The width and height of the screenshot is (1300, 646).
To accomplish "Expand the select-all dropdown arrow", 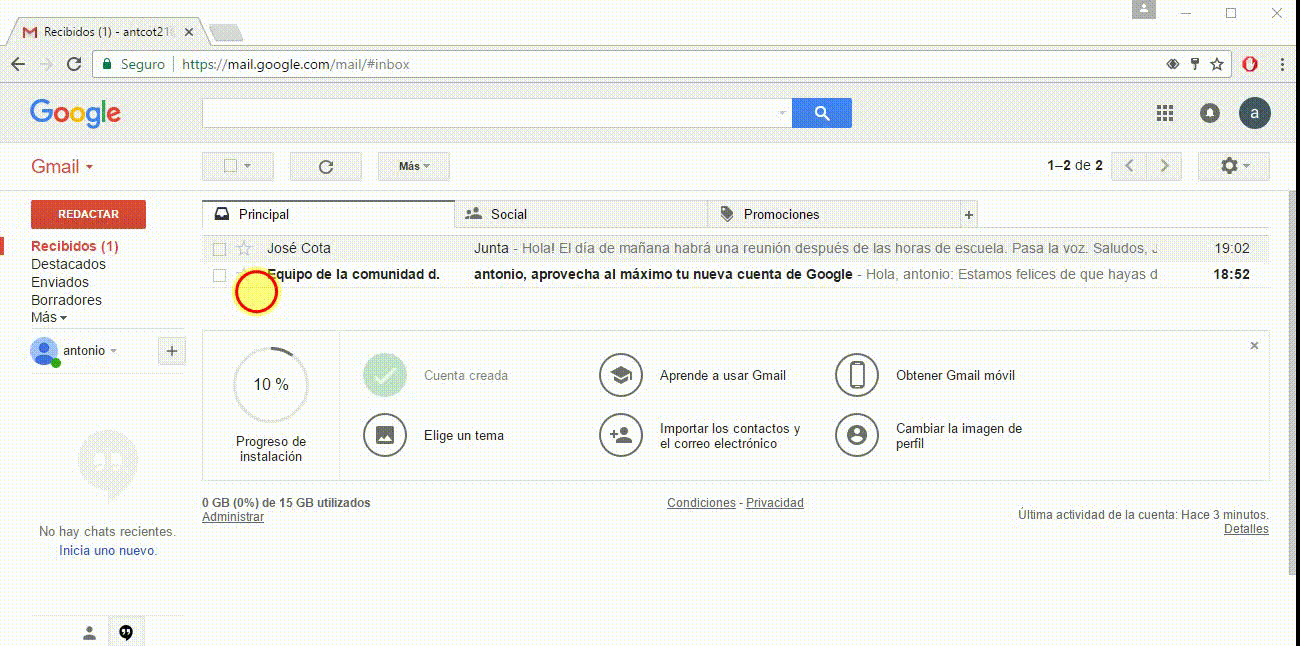I will (x=247, y=167).
